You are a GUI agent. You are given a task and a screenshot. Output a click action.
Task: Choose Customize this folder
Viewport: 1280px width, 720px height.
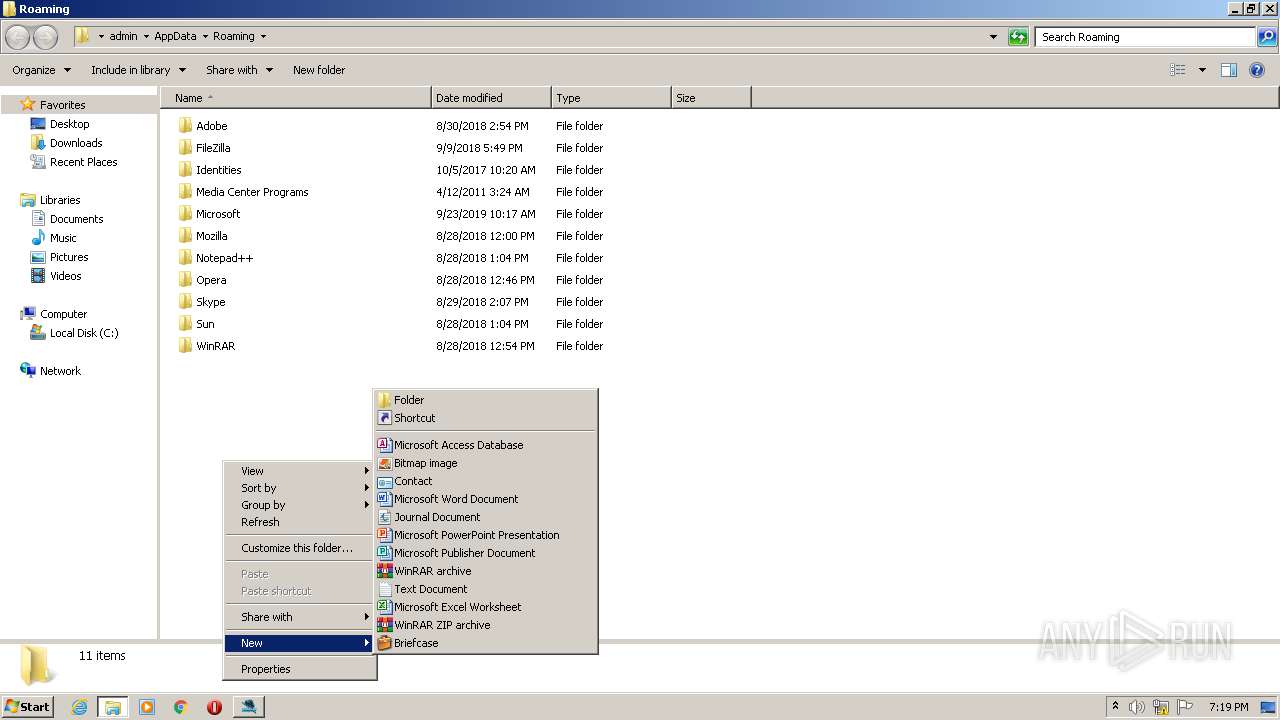point(299,548)
